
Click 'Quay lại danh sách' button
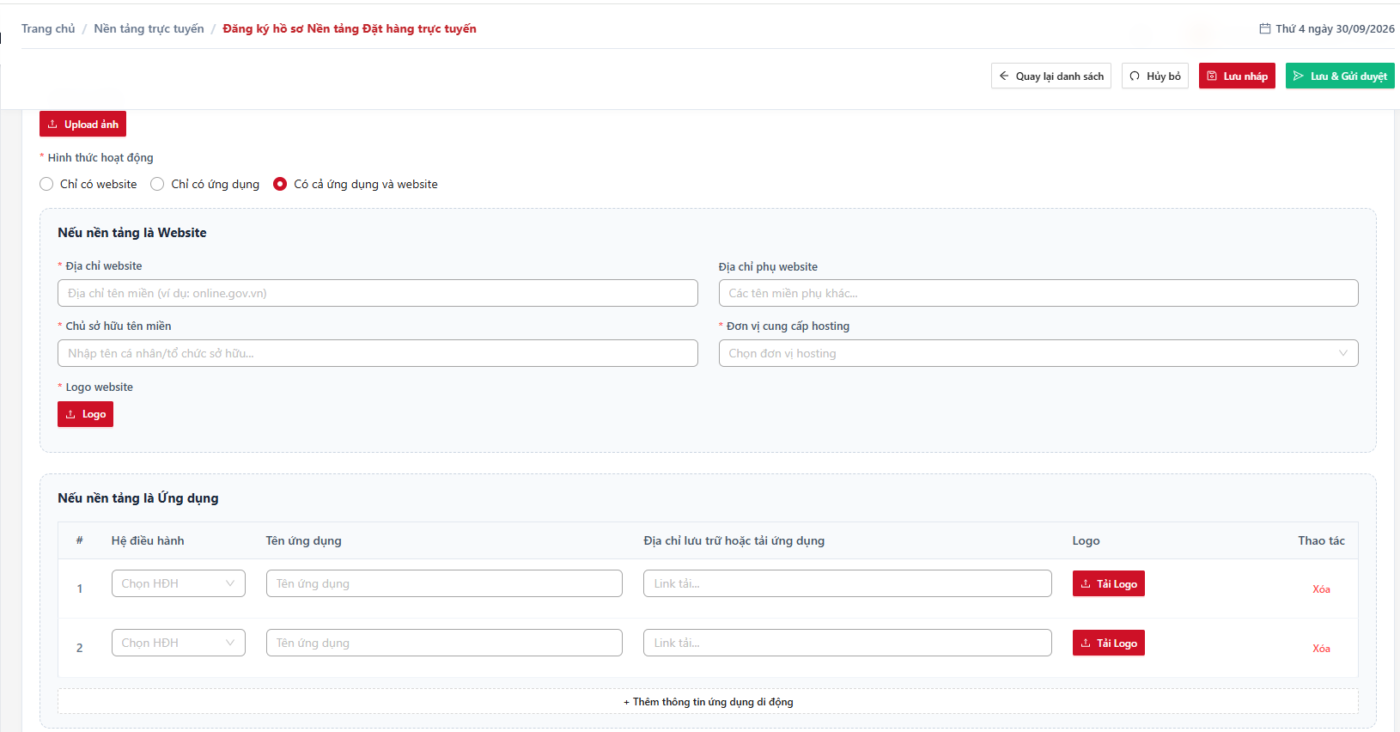(x=1051, y=76)
